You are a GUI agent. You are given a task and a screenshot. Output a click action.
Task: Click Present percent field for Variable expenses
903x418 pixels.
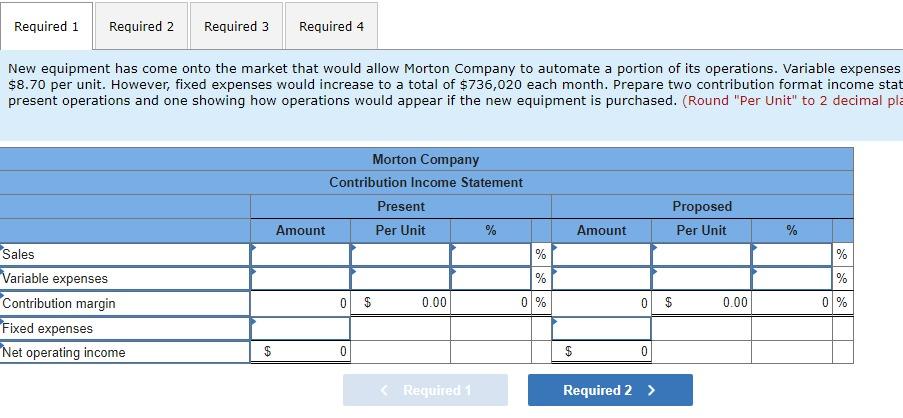491,279
